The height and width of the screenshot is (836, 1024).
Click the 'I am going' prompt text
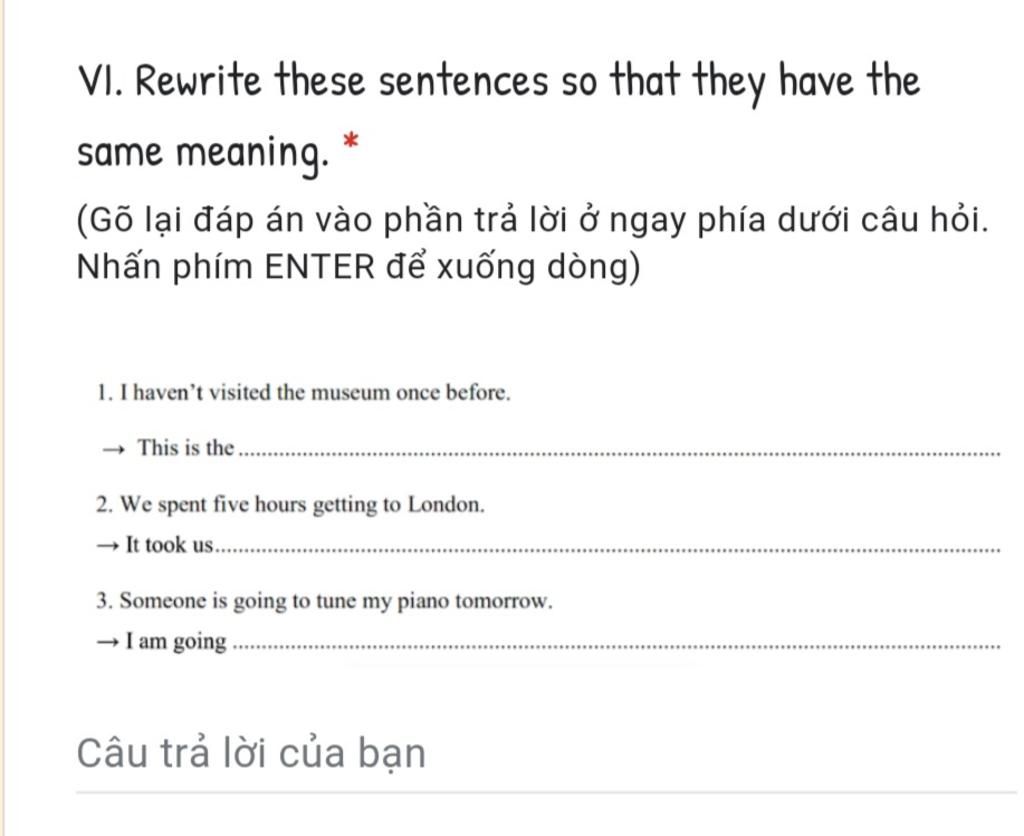176,642
